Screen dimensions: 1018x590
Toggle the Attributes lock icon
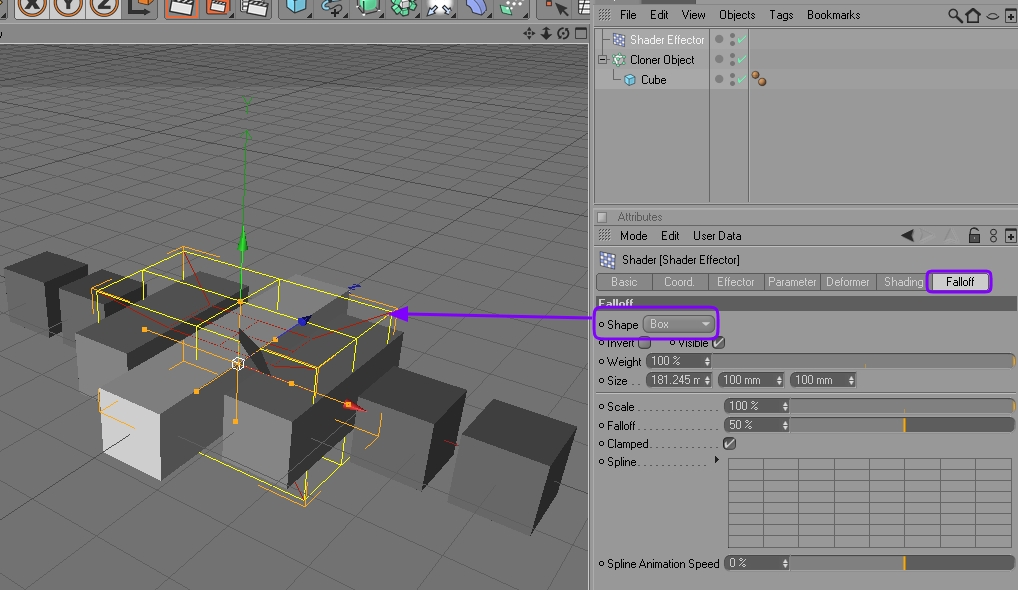[x=974, y=235]
